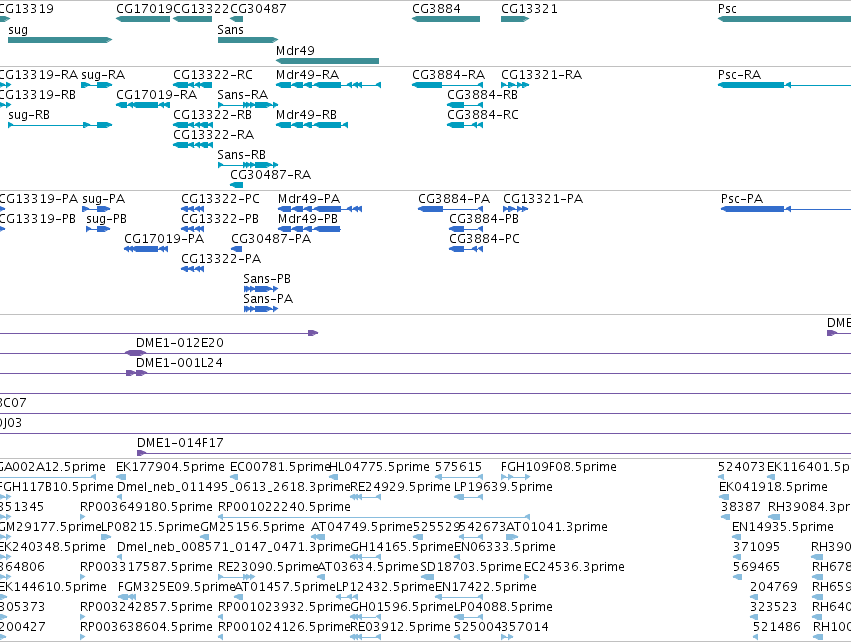Image resolution: width=851 pixels, height=642 pixels.
Task: Click the CG30487-PA protein label
Action: tap(271, 239)
